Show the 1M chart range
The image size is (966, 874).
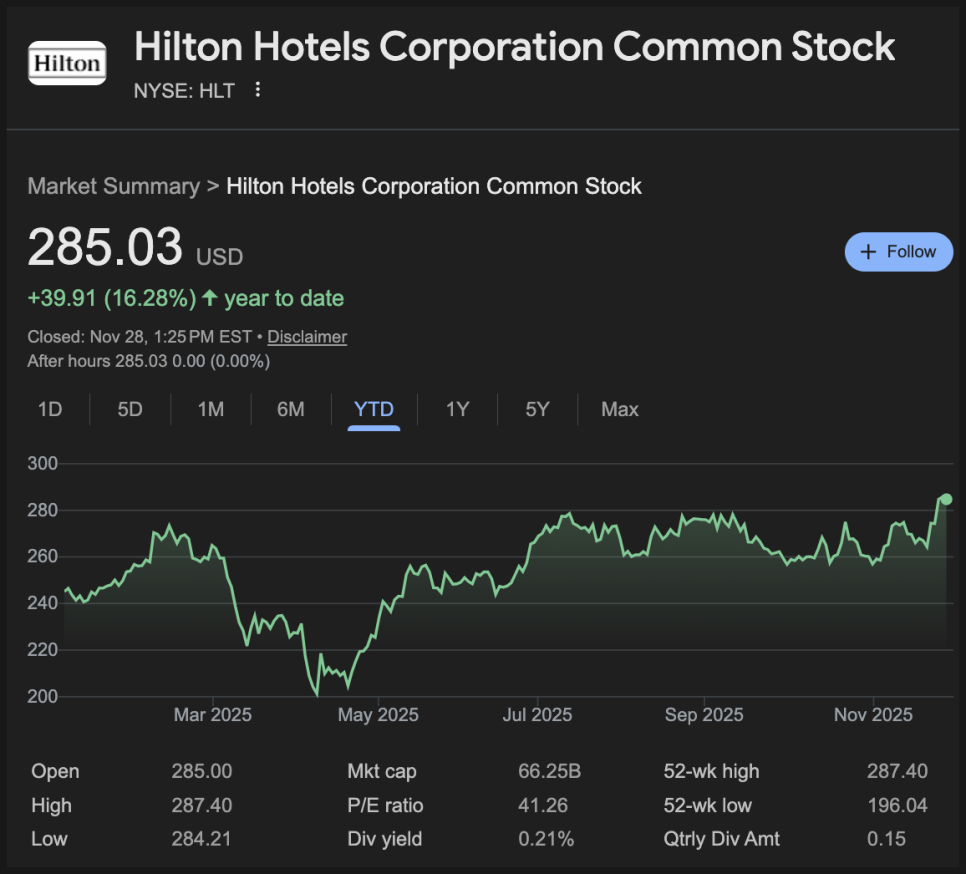click(x=210, y=409)
